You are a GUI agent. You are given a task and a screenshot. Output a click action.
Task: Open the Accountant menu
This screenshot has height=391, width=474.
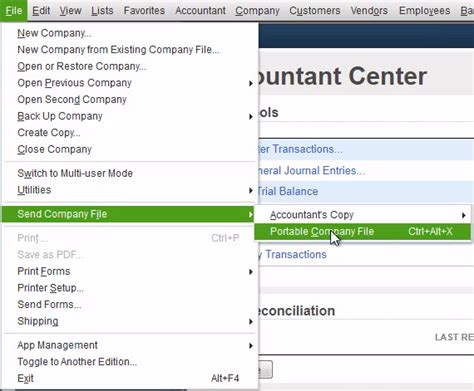tap(200, 11)
